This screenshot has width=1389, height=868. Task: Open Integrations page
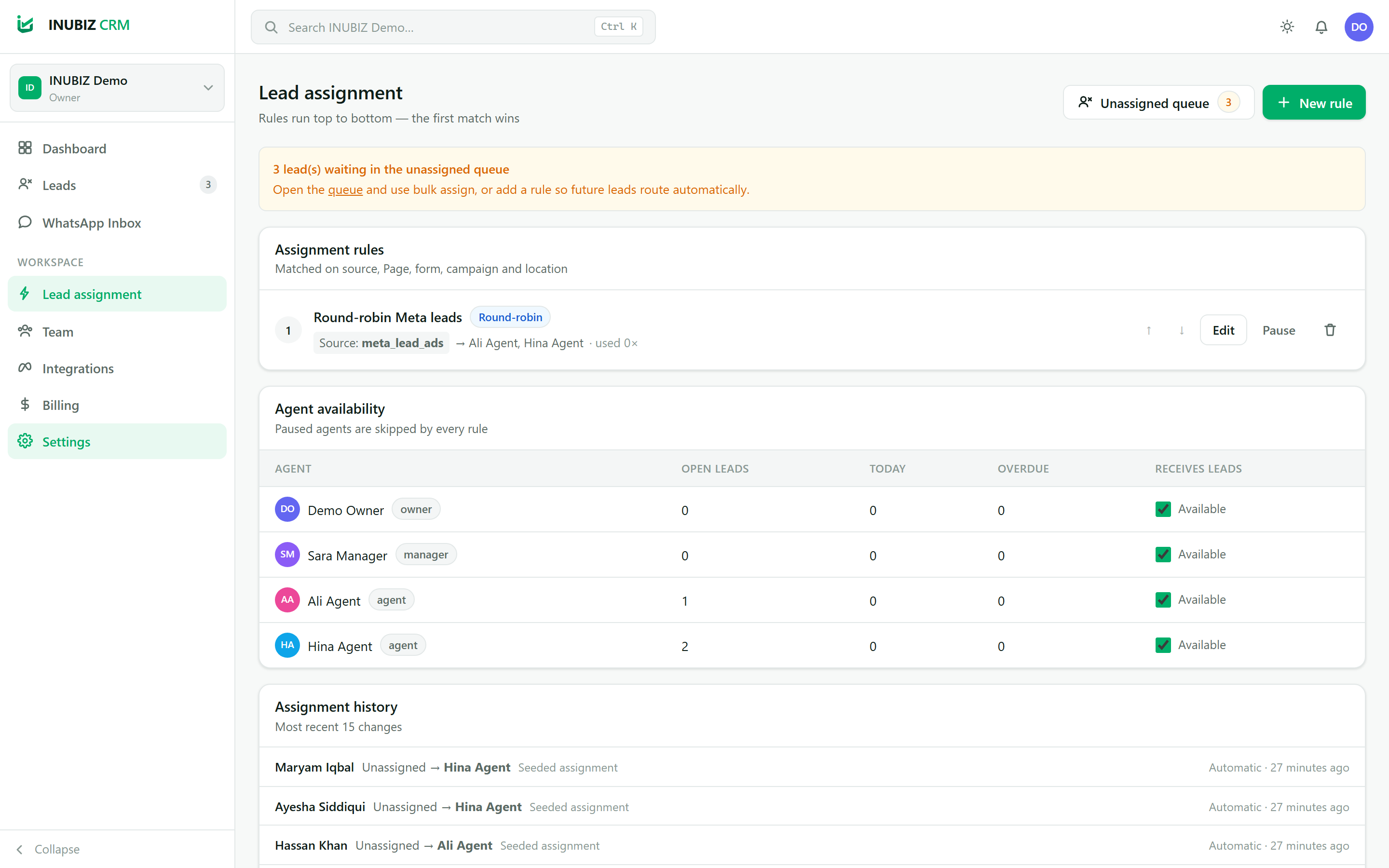(117, 368)
